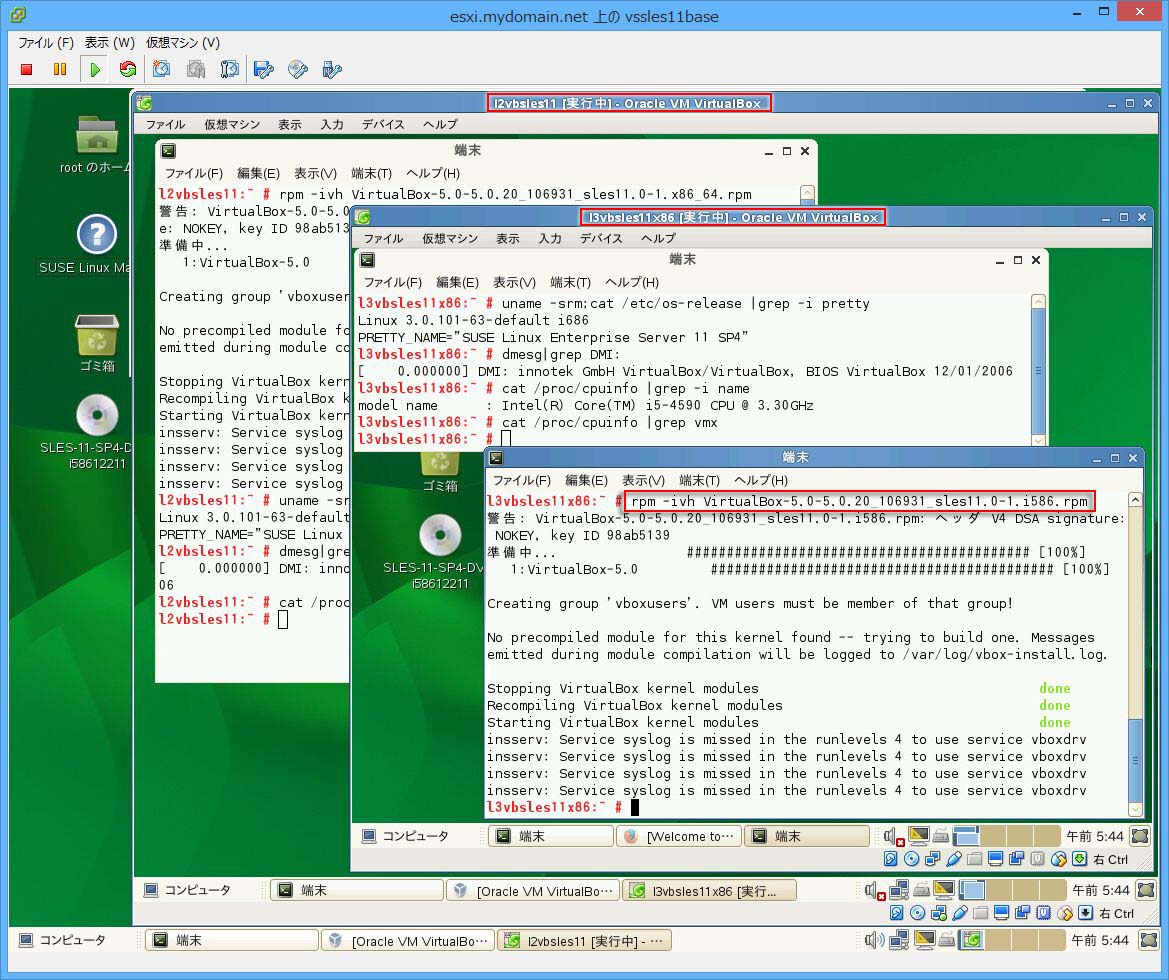Click 右 Ctrl host key label in l3vbsles11x86 status bar
The image size is (1169, 980).
point(1111,859)
